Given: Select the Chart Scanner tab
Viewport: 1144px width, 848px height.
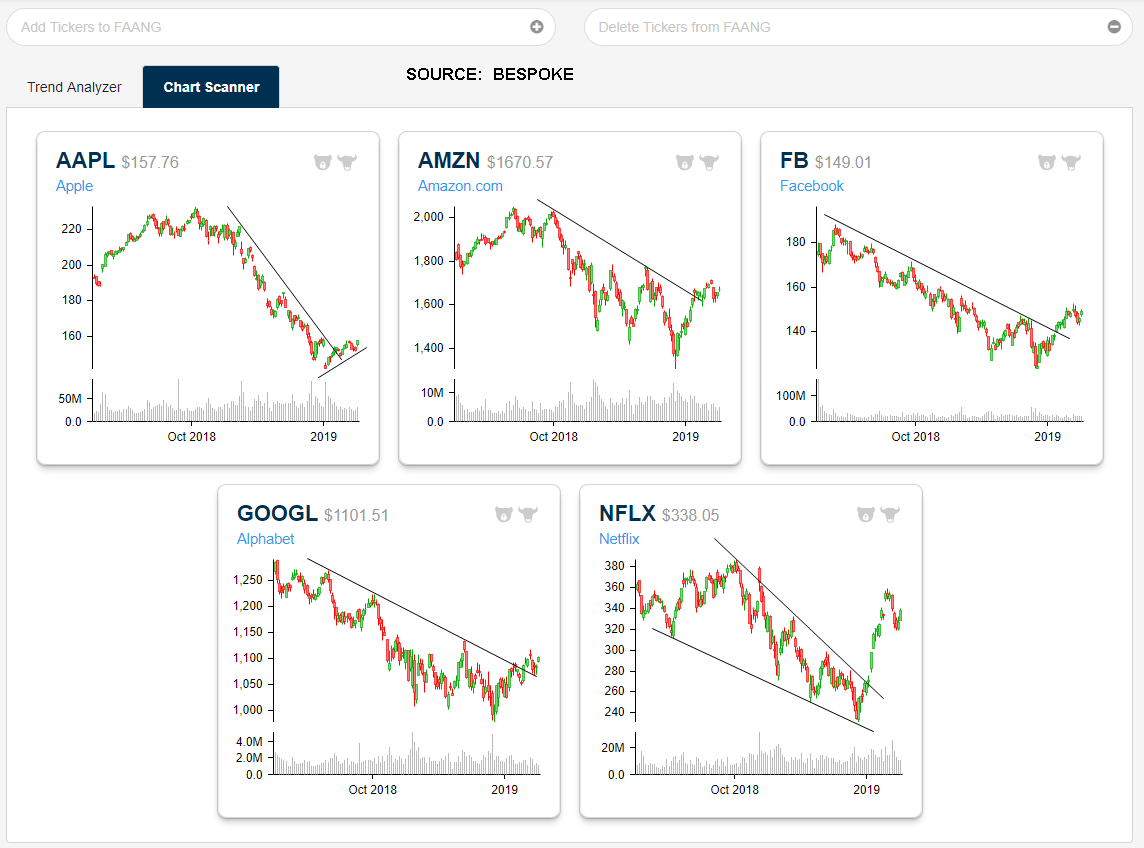Looking at the screenshot, I should [211, 87].
